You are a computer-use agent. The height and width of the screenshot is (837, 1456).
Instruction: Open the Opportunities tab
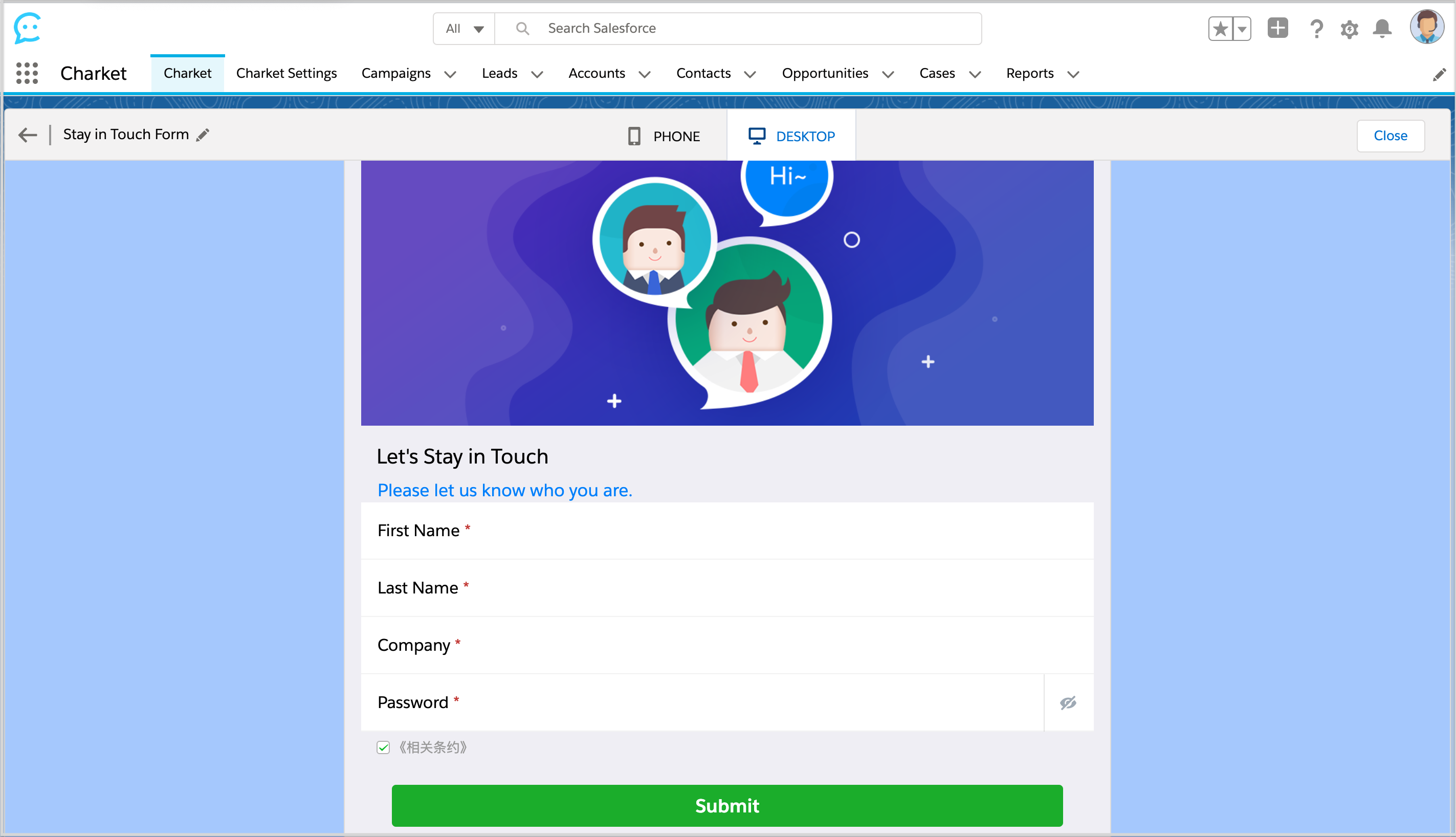click(x=825, y=73)
